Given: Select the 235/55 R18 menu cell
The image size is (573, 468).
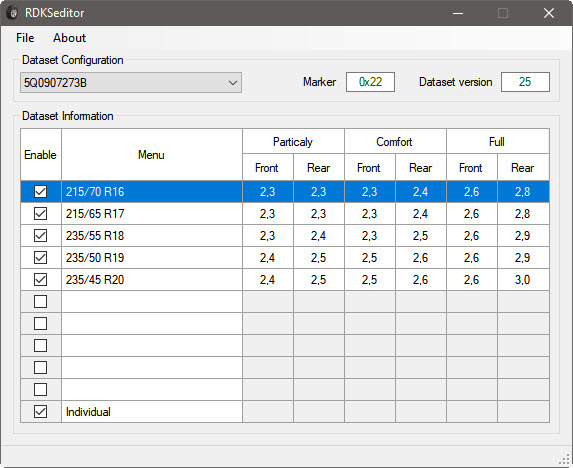Looking at the screenshot, I should [152, 236].
